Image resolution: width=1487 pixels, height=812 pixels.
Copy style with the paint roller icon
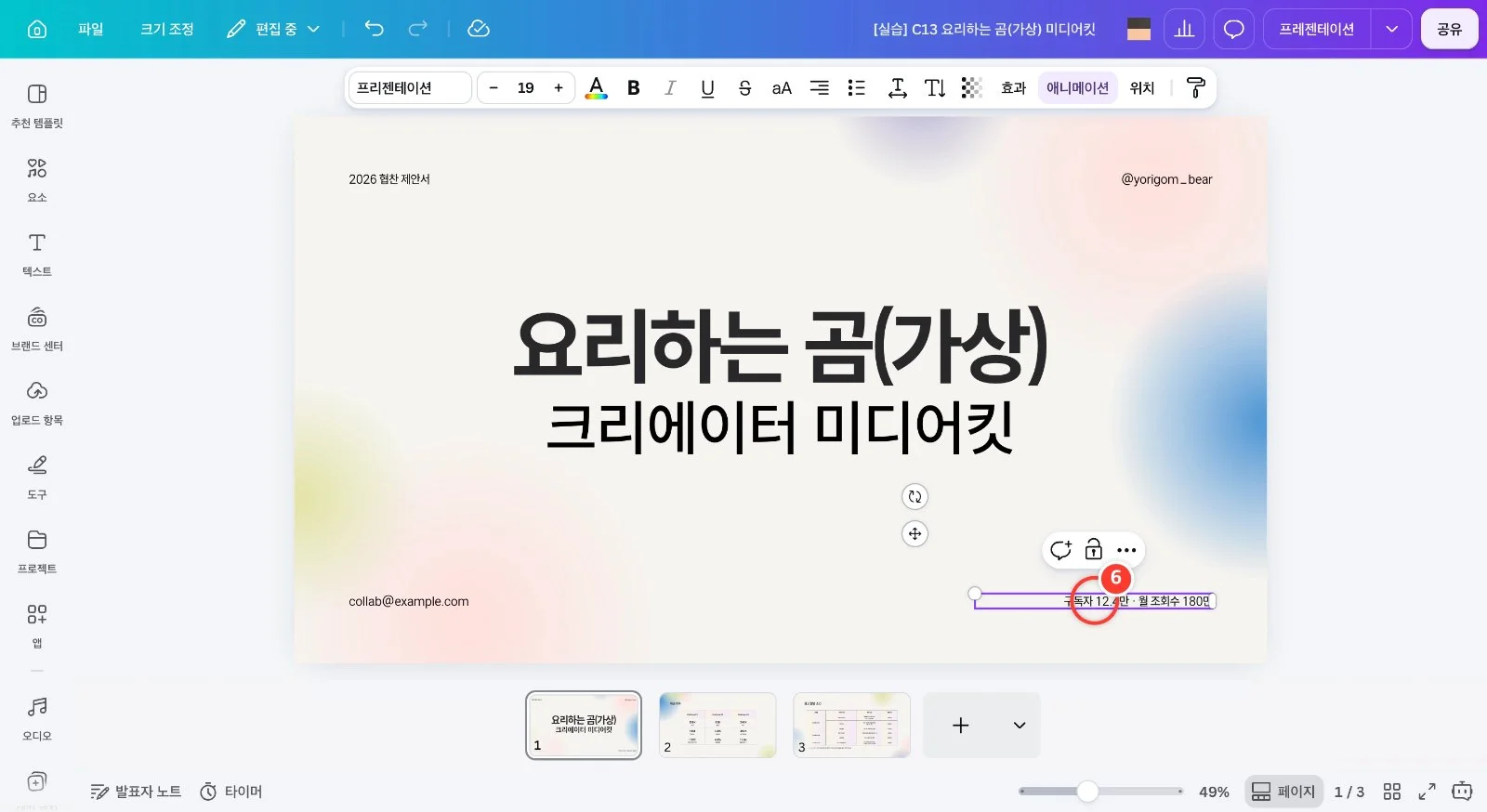1196,87
